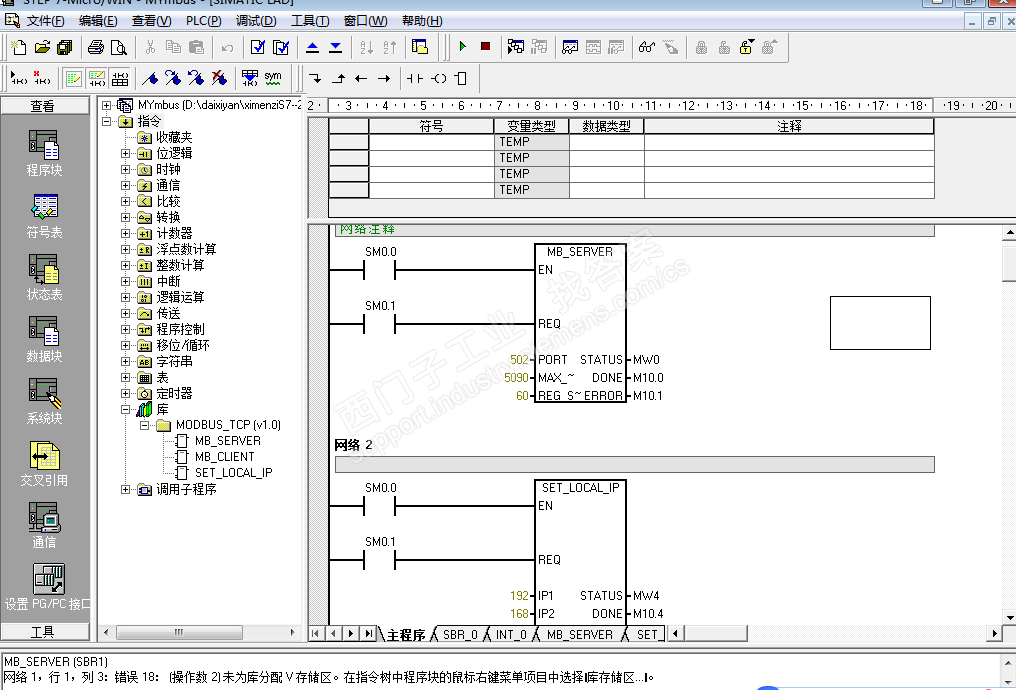Open the PLC(P) menu

click(203, 21)
